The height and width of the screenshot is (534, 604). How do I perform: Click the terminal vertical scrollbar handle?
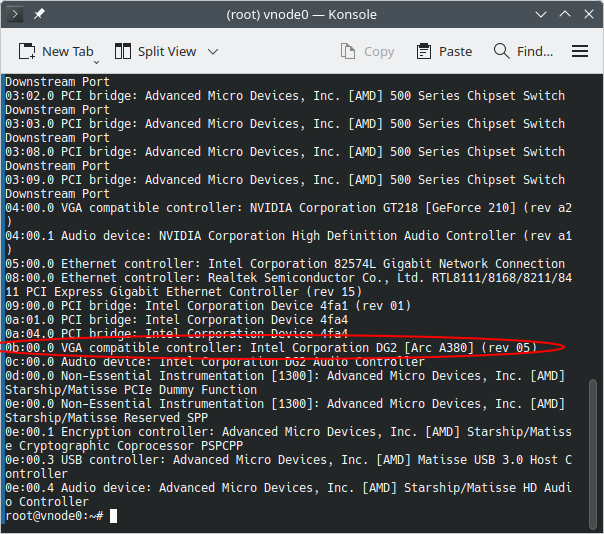click(x=593, y=454)
